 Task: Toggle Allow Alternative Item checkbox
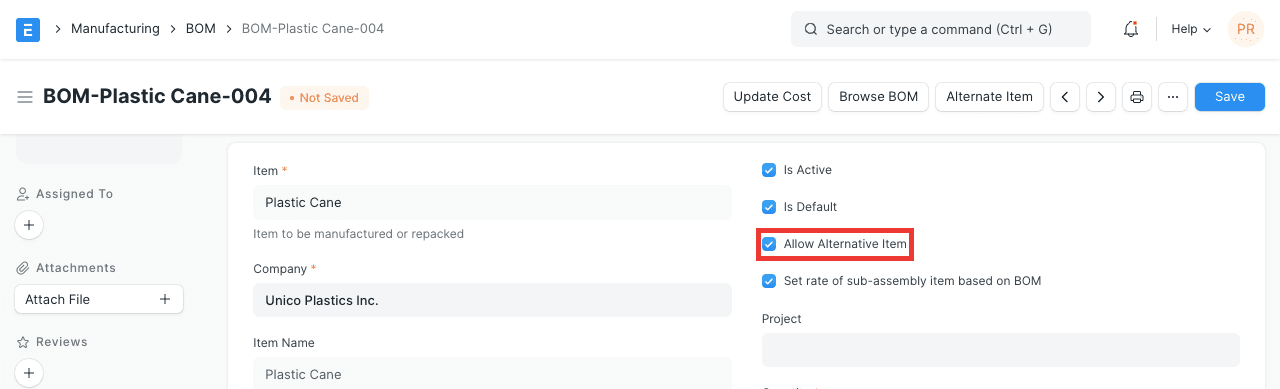coord(769,244)
